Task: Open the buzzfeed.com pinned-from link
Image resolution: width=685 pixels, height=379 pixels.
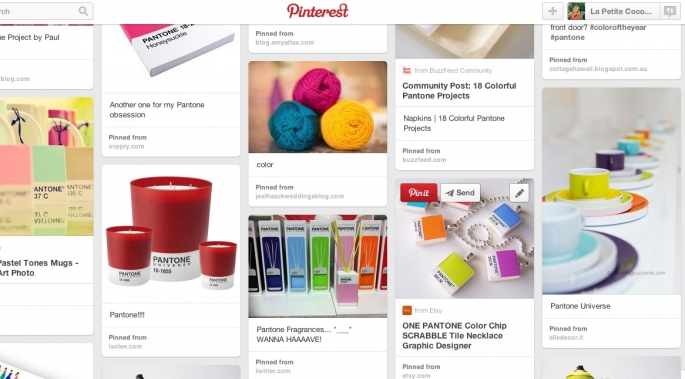Action: point(424,160)
